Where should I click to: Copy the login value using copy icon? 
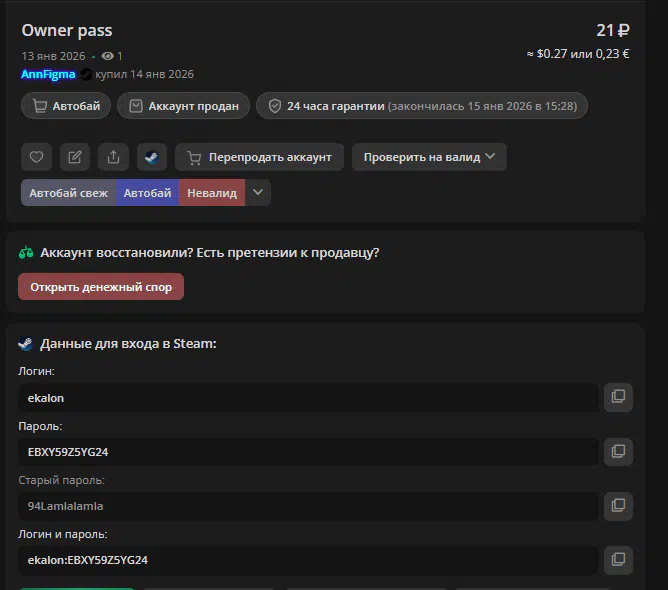[x=618, y=397]
